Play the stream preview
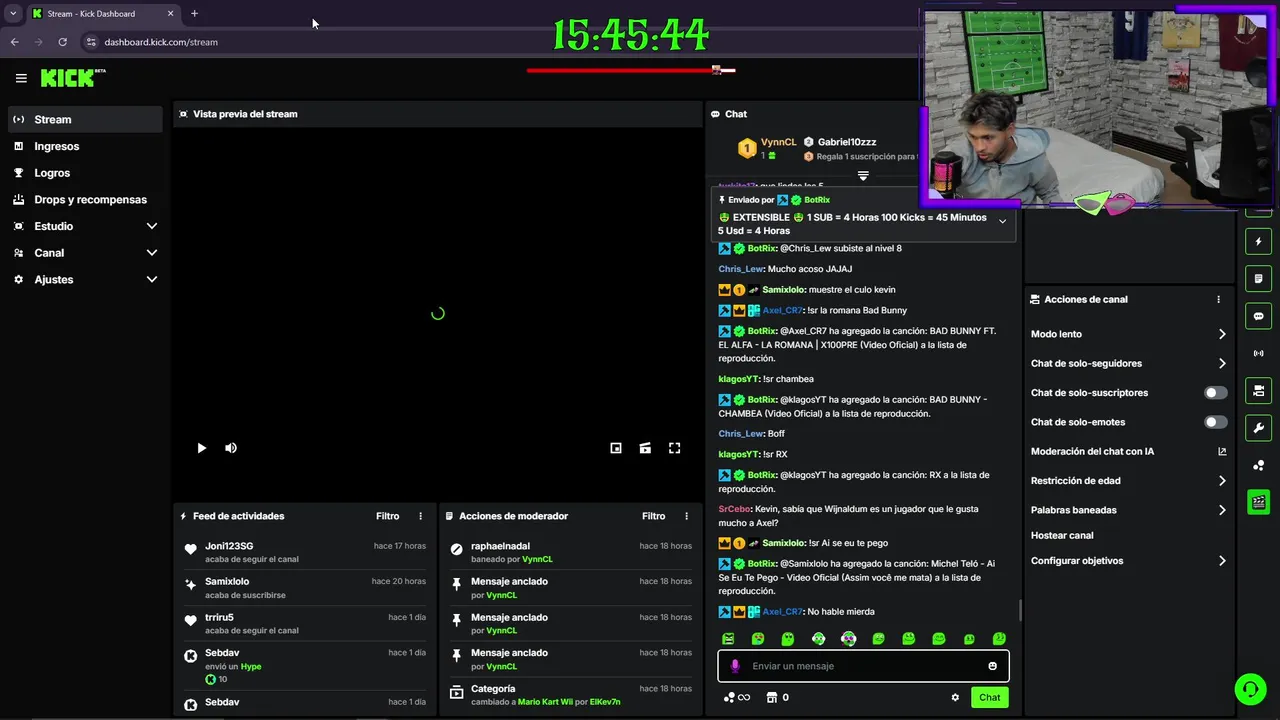 click(201, 448)
